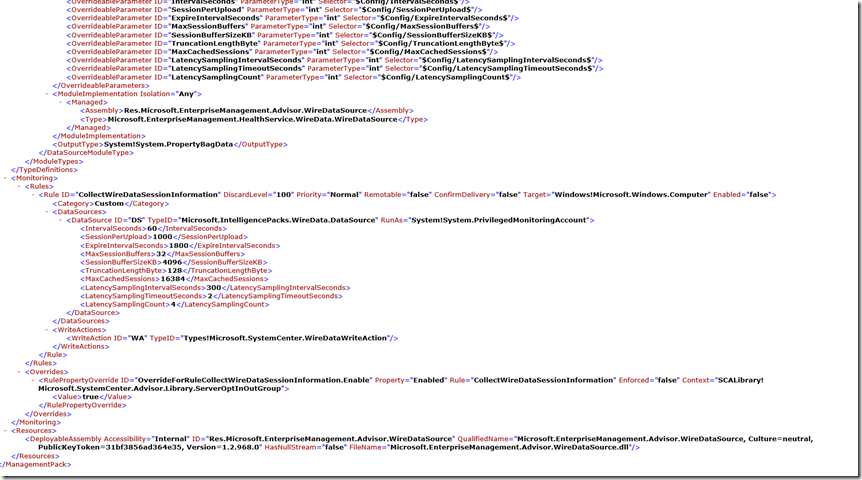
Task: Collapse the Overrides section
Action: (19, 372)
